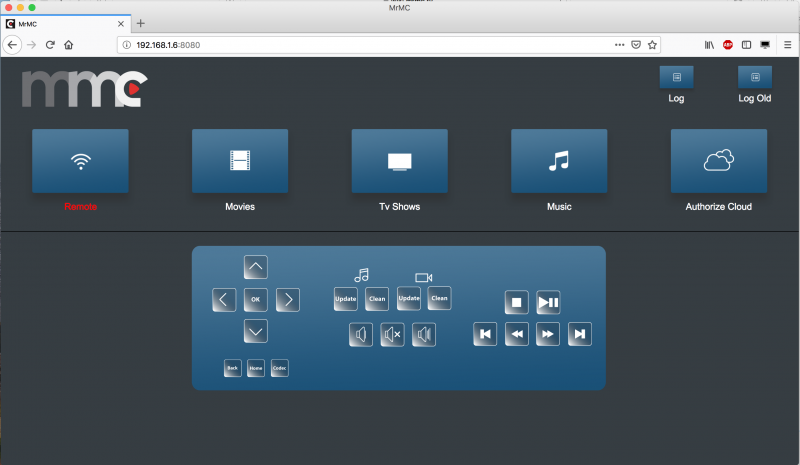Open the Firefox hamburger menu

tap(786, 45)
